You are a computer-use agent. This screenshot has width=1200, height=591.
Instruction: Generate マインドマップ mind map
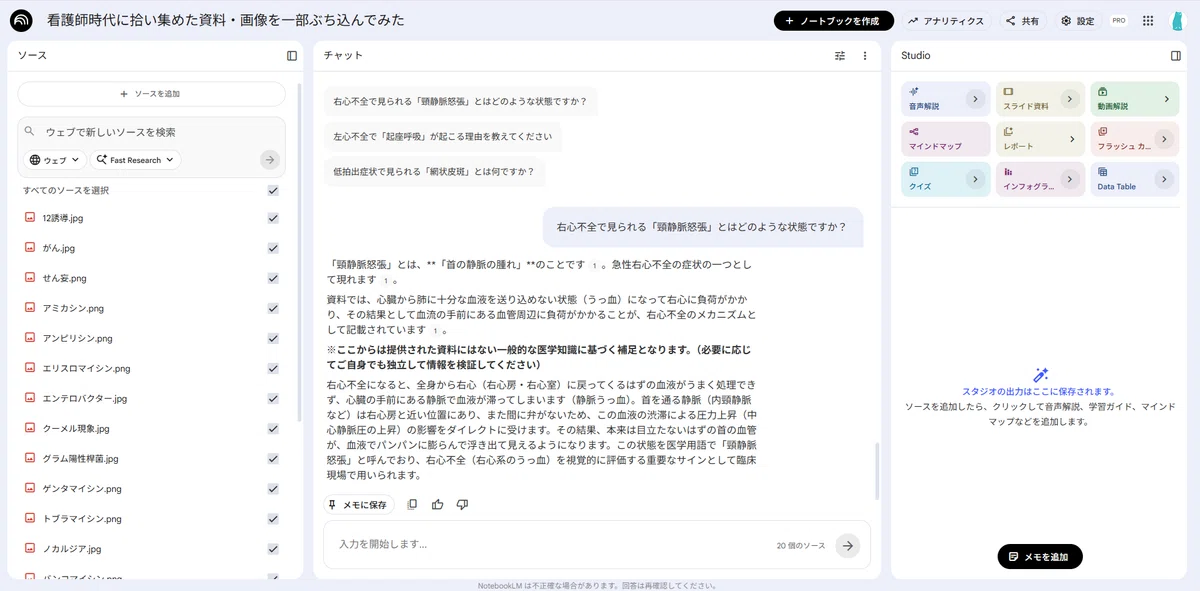[x=945, y=139]
